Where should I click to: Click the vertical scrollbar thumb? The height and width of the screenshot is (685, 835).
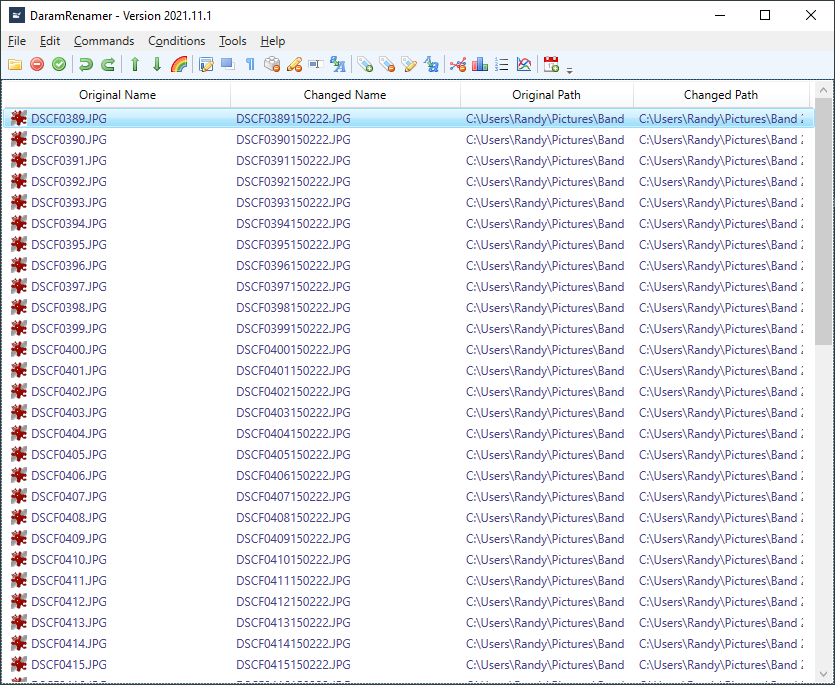click(823, 221)
